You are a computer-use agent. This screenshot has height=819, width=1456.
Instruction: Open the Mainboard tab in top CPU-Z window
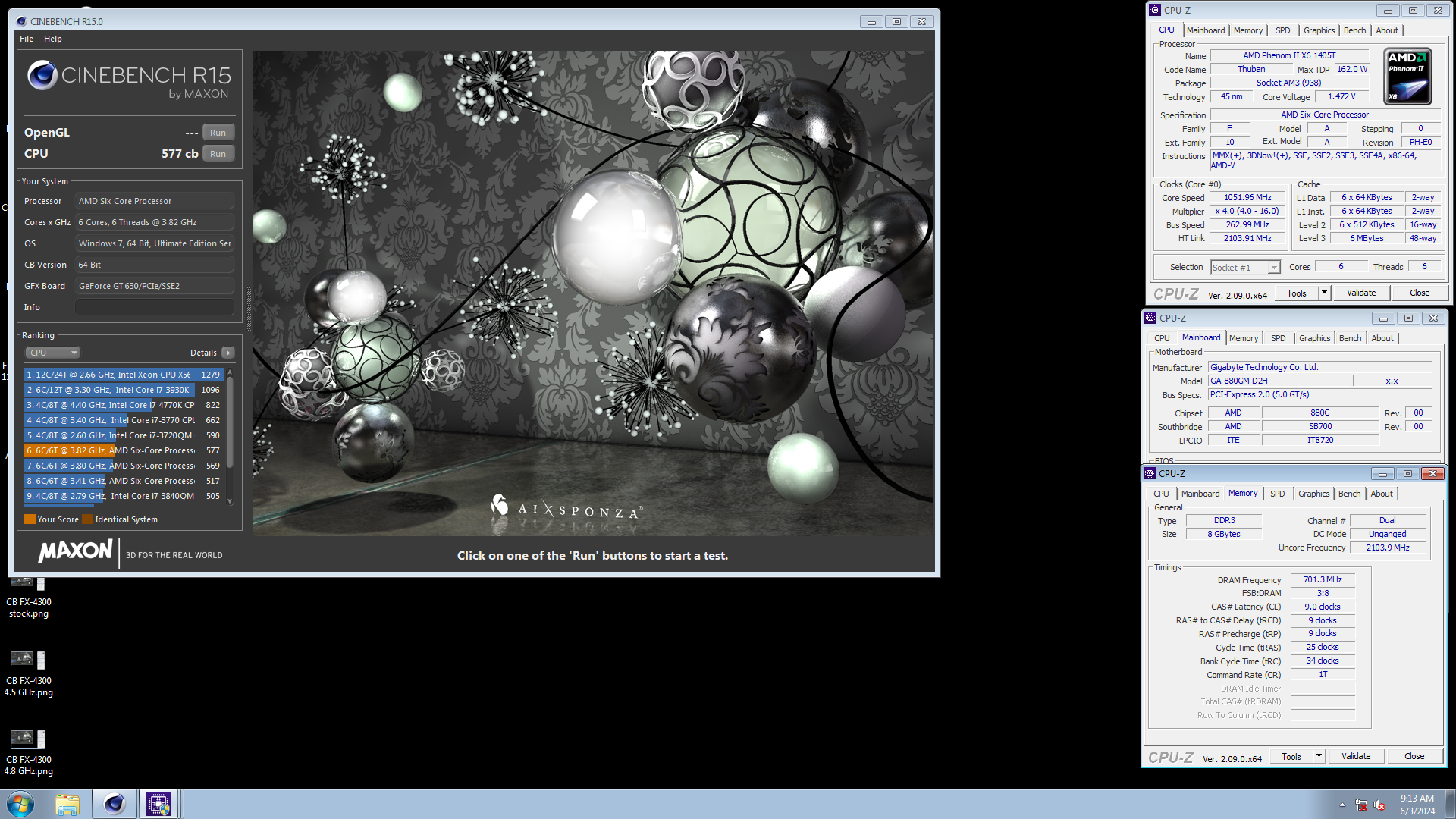(1206, 30)
